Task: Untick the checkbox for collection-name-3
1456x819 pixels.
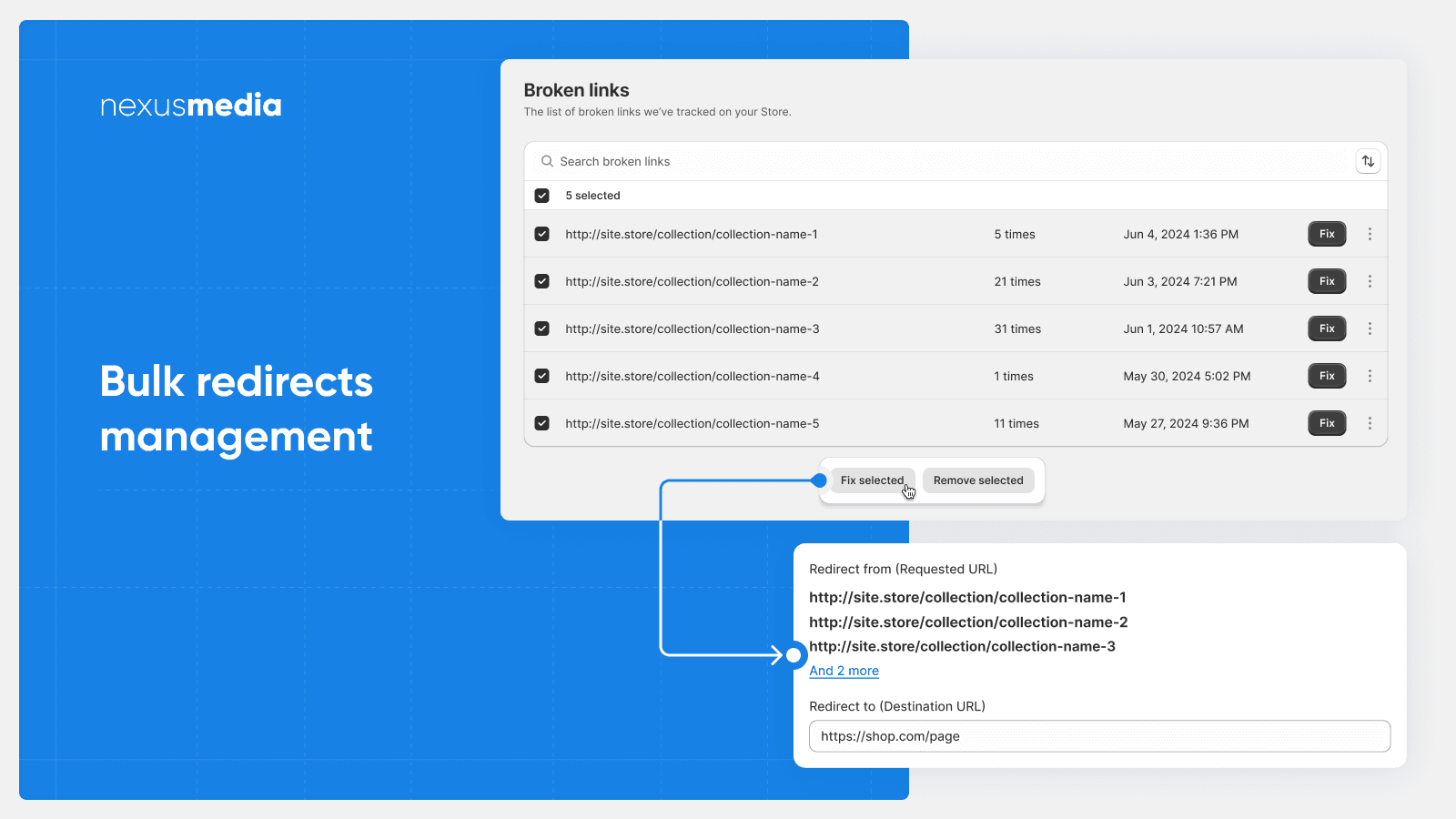Action: tap(542, 329)
